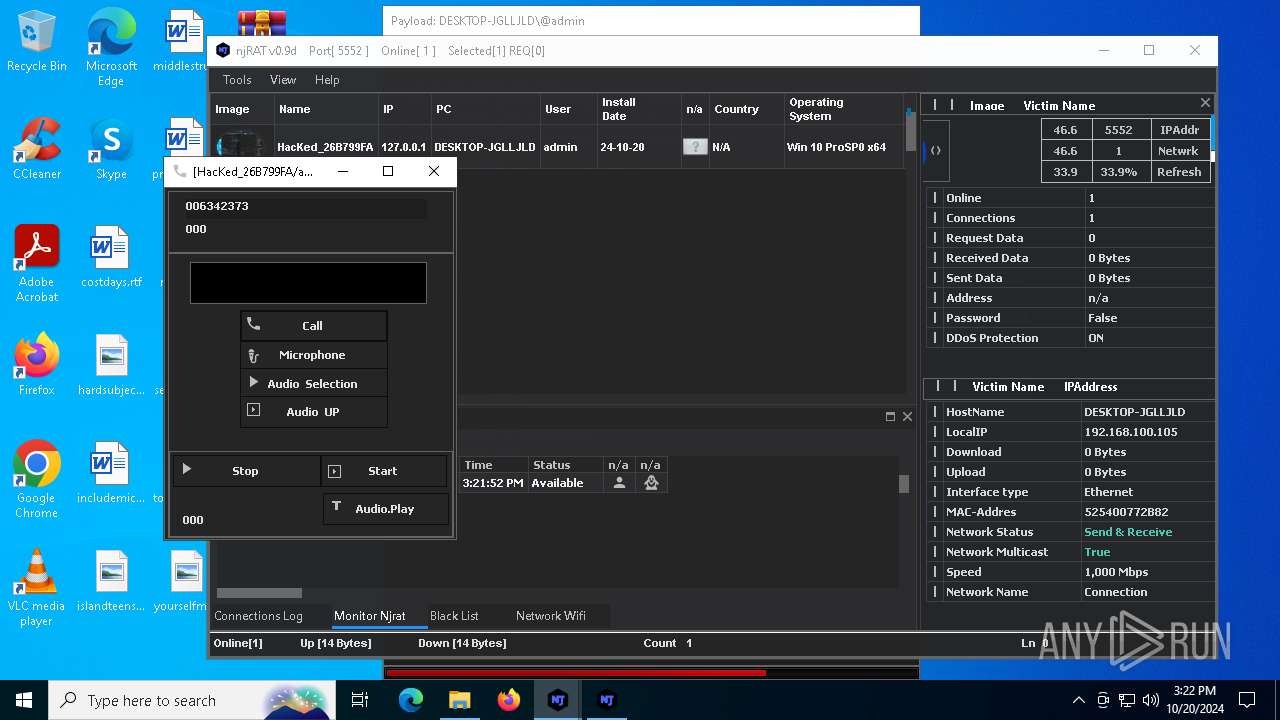Switch to the Connections Log tab
This screenshot has width=1280, height=720.
(258, 616)
